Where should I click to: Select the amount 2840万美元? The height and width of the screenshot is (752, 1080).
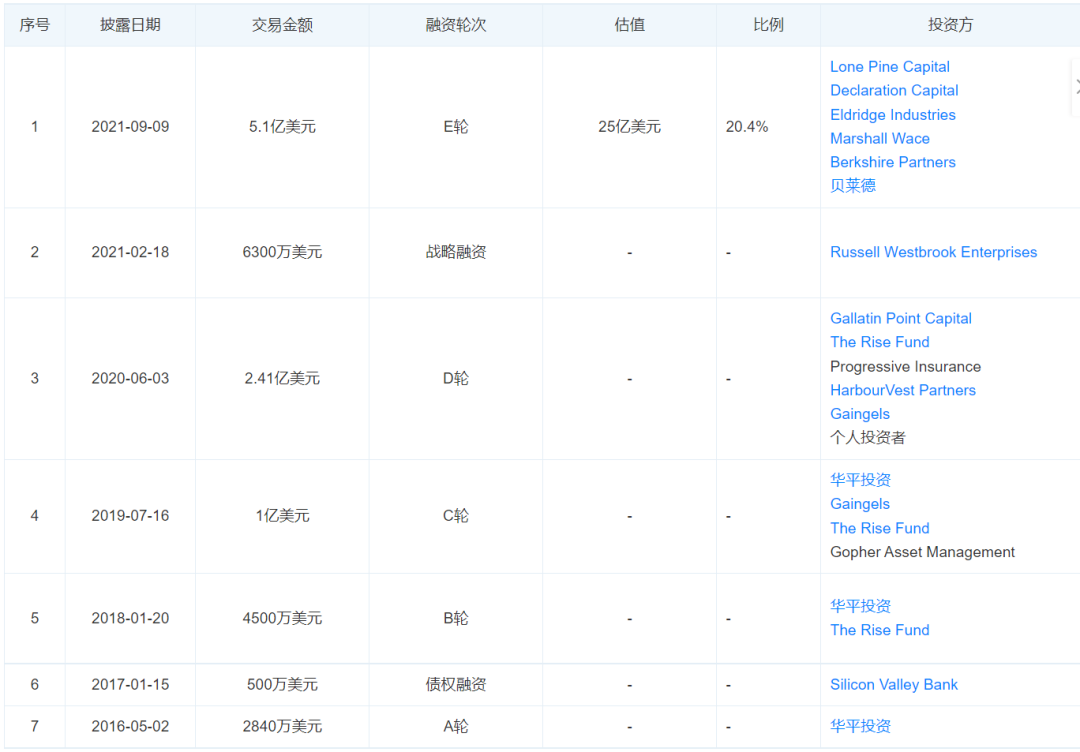282,726
